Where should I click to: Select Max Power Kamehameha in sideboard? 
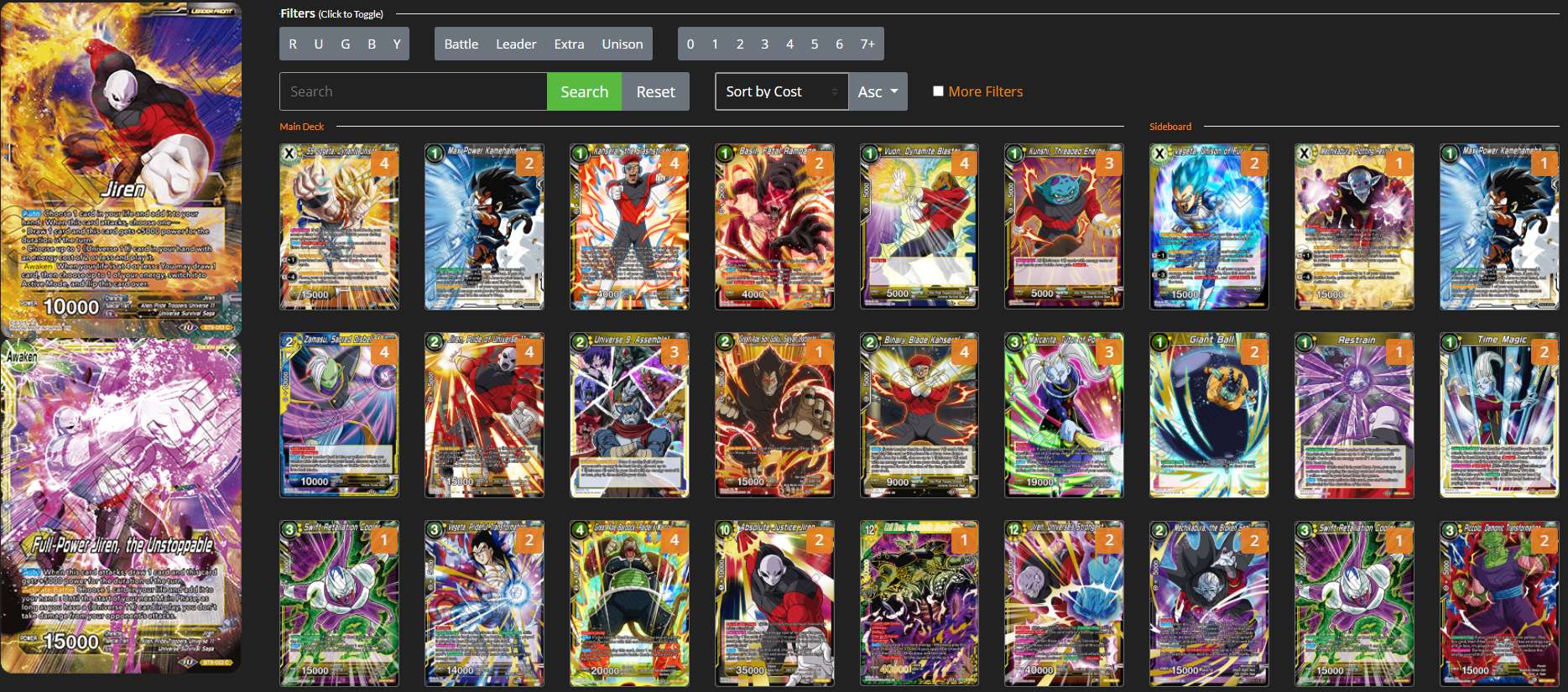pyautogui.click(x=1499, y=226)
